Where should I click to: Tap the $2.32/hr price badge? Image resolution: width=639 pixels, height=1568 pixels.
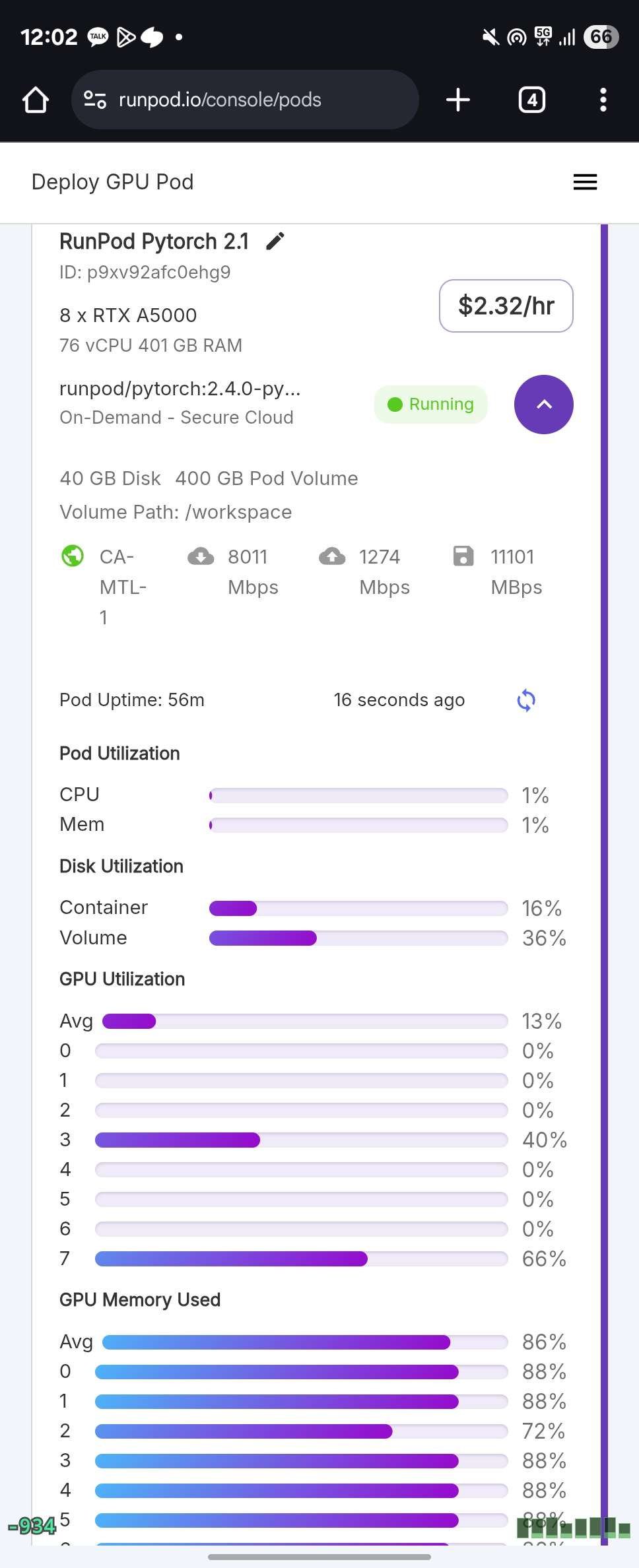click(506, 306)
